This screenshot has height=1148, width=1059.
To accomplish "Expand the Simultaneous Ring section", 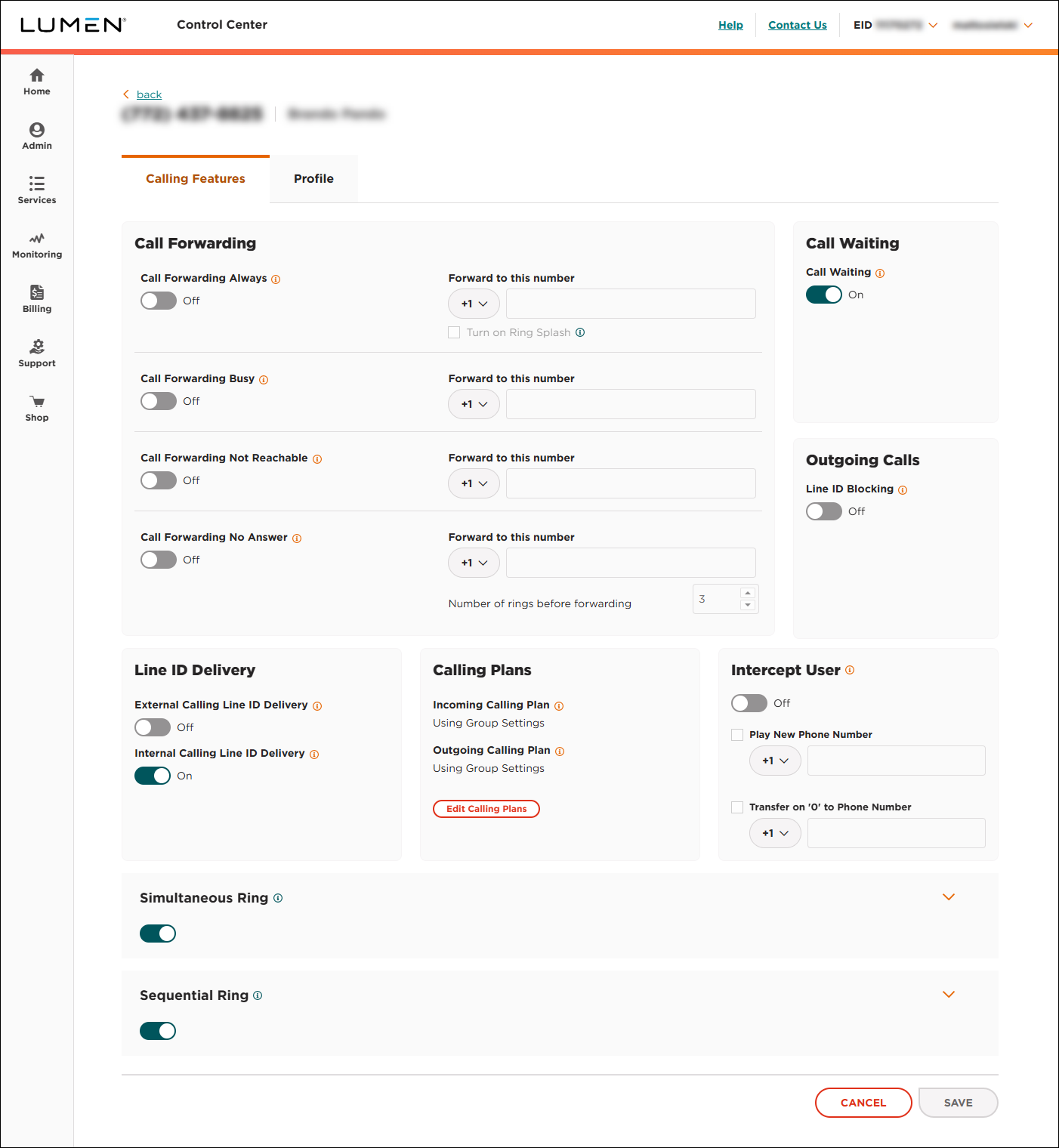I will tap(949, 897).
